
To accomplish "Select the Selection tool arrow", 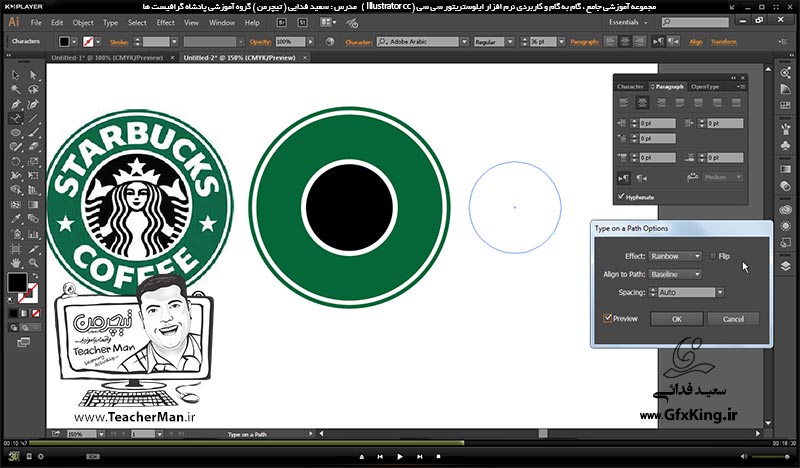I will pyautogui.click(x=16, y=75).
